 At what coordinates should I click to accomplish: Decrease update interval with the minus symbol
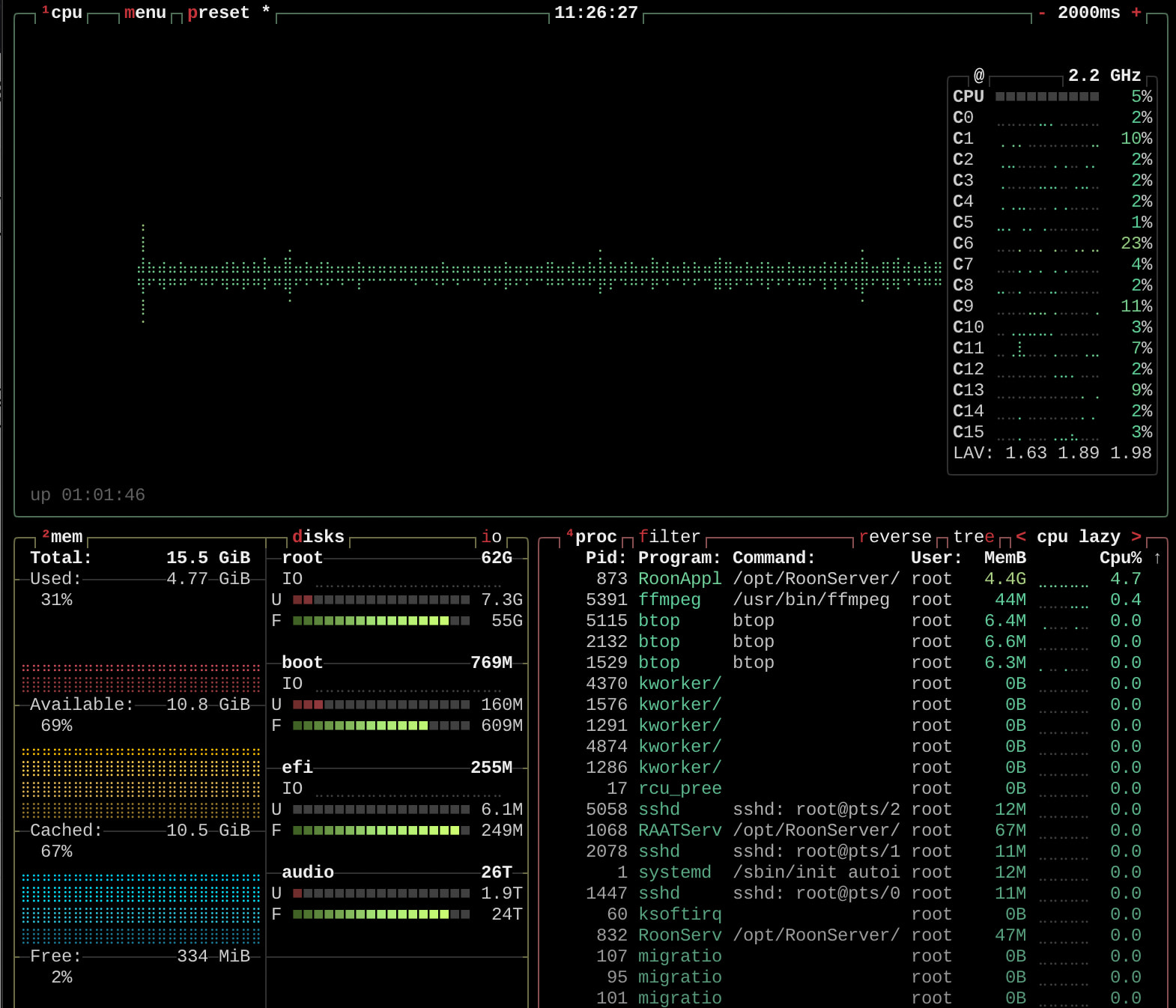click(1042, 13)
